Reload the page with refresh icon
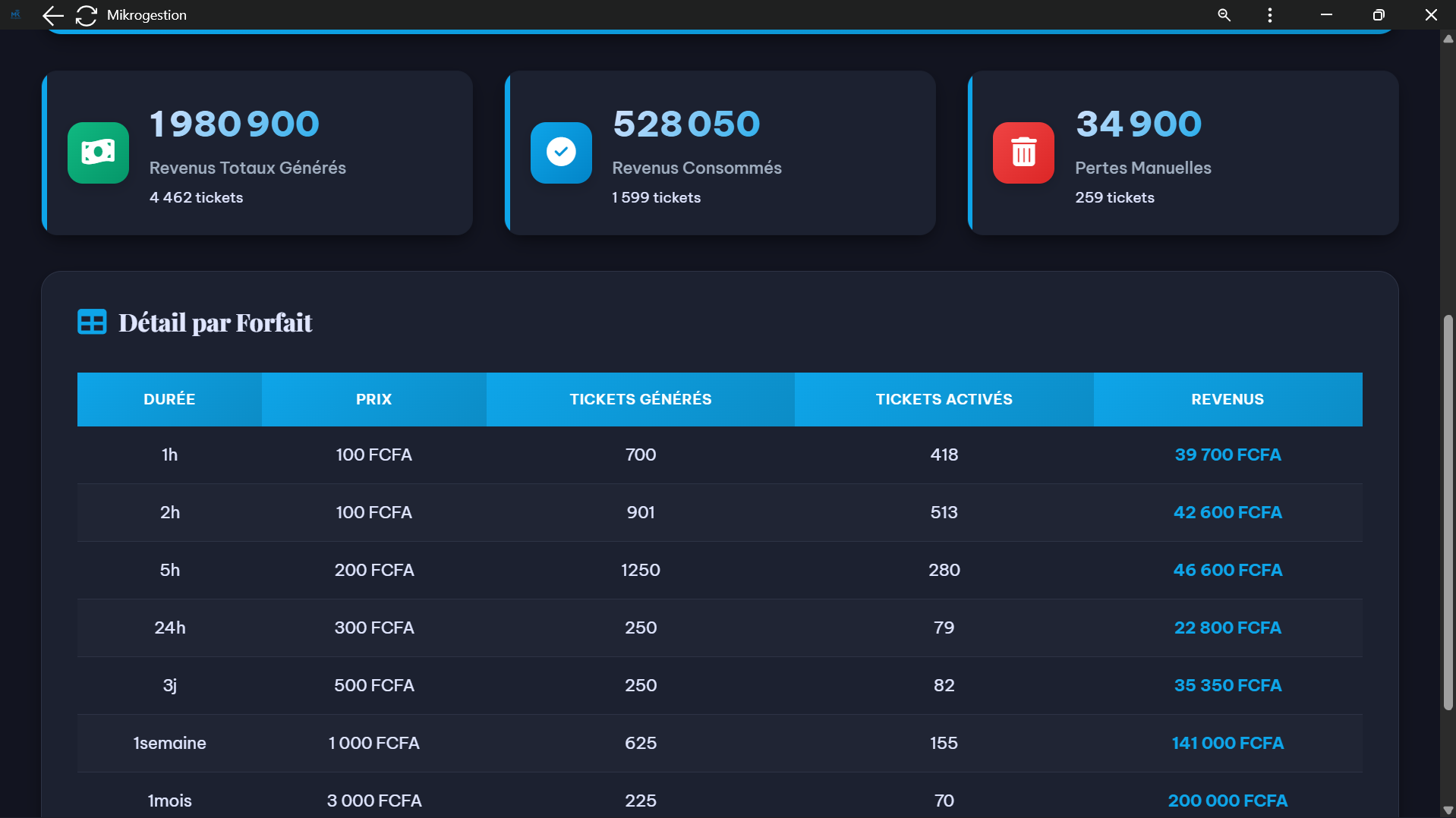The width and height of the screenshot is (1456, 818). click(x=87, y=15)
